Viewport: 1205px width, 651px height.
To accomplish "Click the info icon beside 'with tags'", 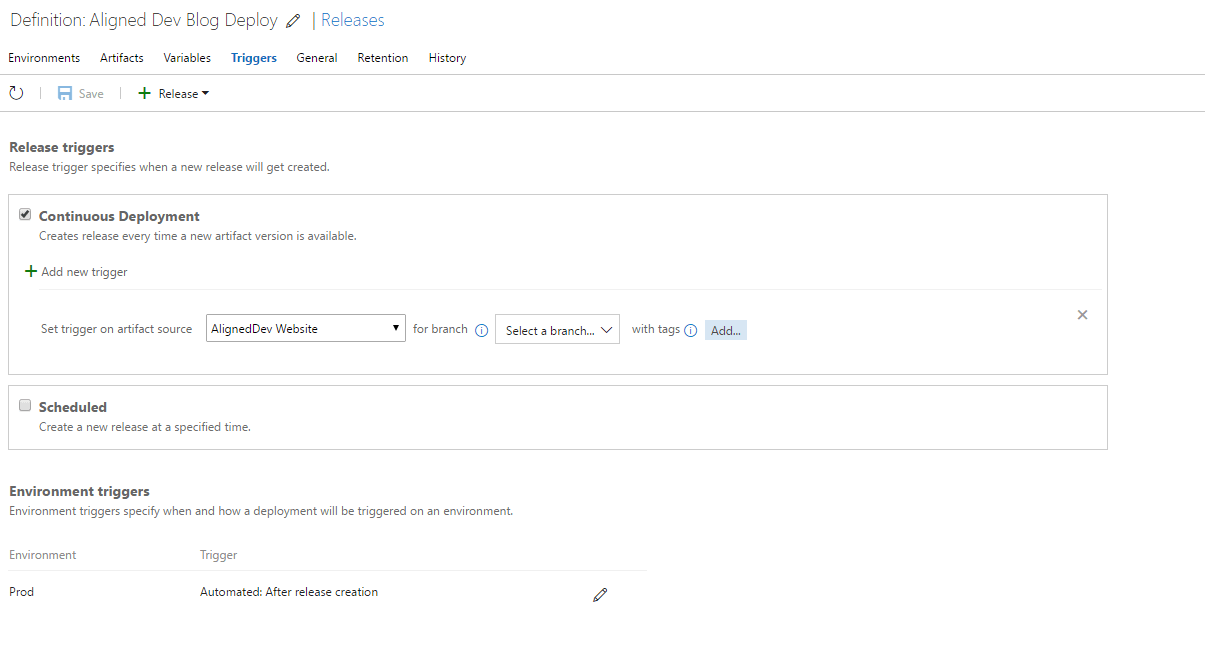I will [x=691, y=329].
